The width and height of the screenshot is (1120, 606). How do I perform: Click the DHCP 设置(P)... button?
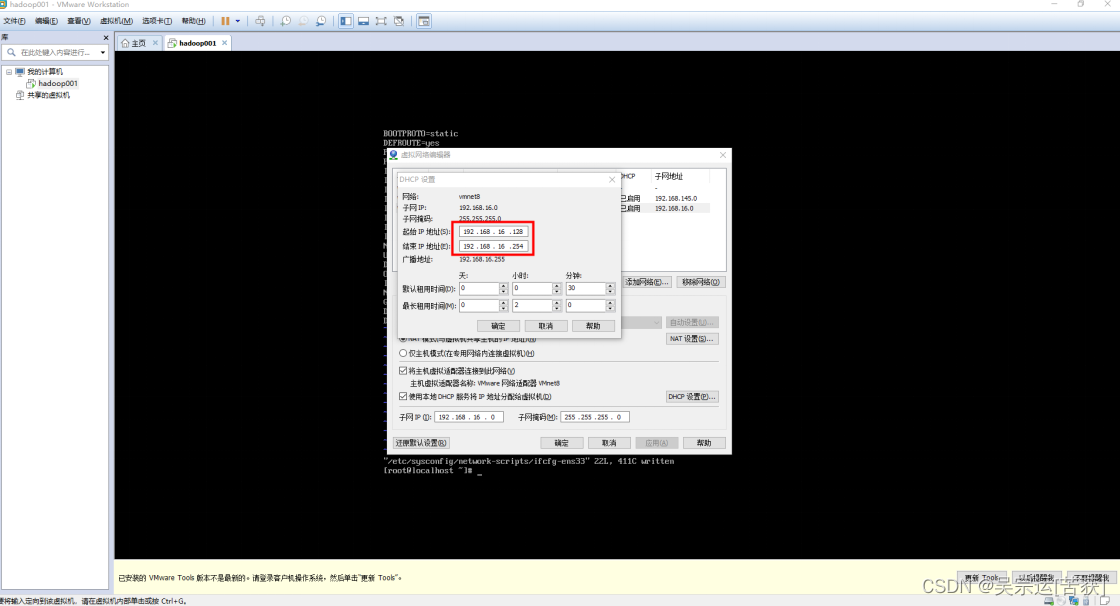[x=691, y=397]
